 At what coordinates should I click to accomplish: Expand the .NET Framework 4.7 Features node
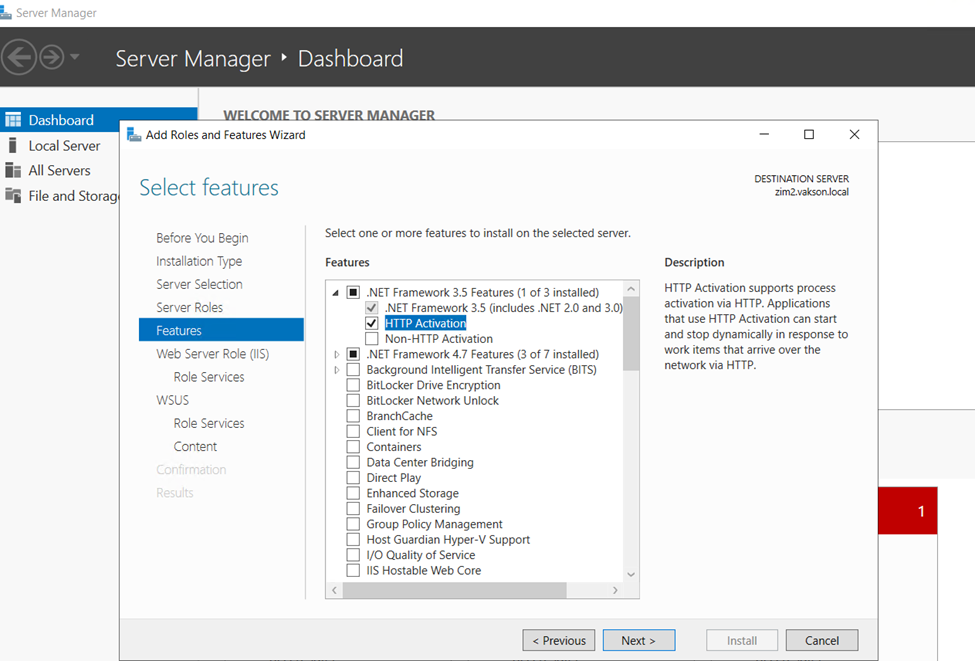tap(336, 354)
